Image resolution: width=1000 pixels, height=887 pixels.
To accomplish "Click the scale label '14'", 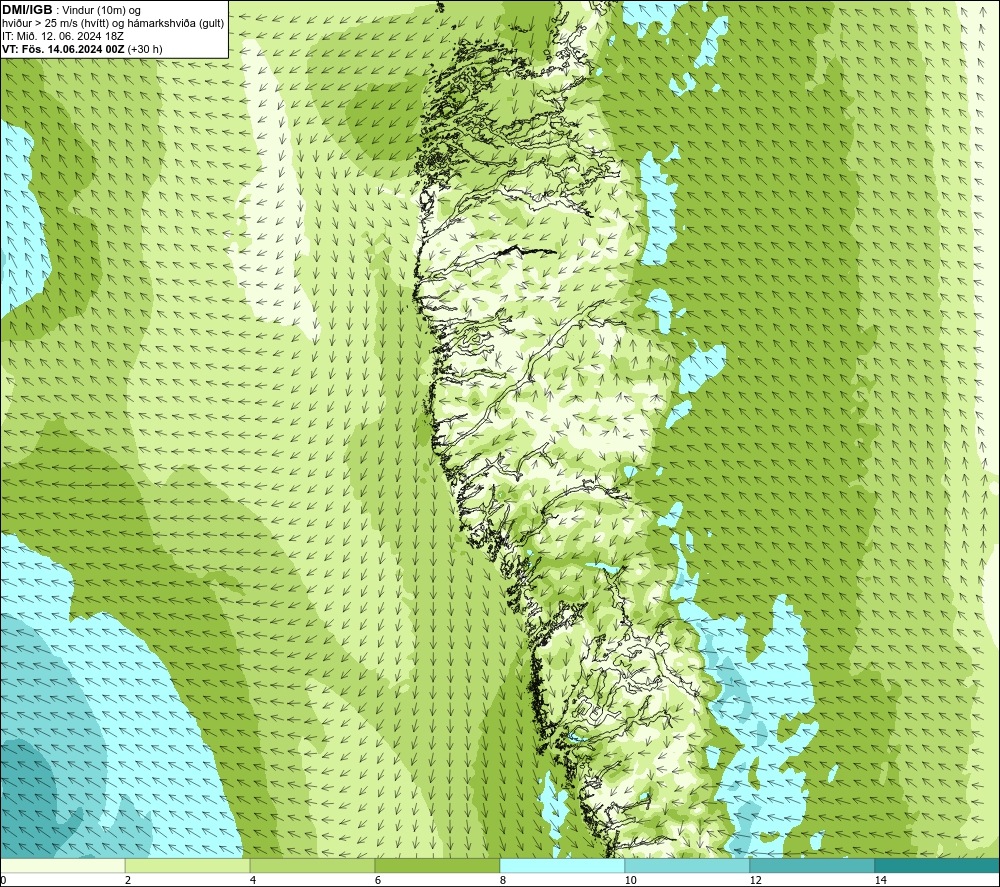I will click(881, 880).
